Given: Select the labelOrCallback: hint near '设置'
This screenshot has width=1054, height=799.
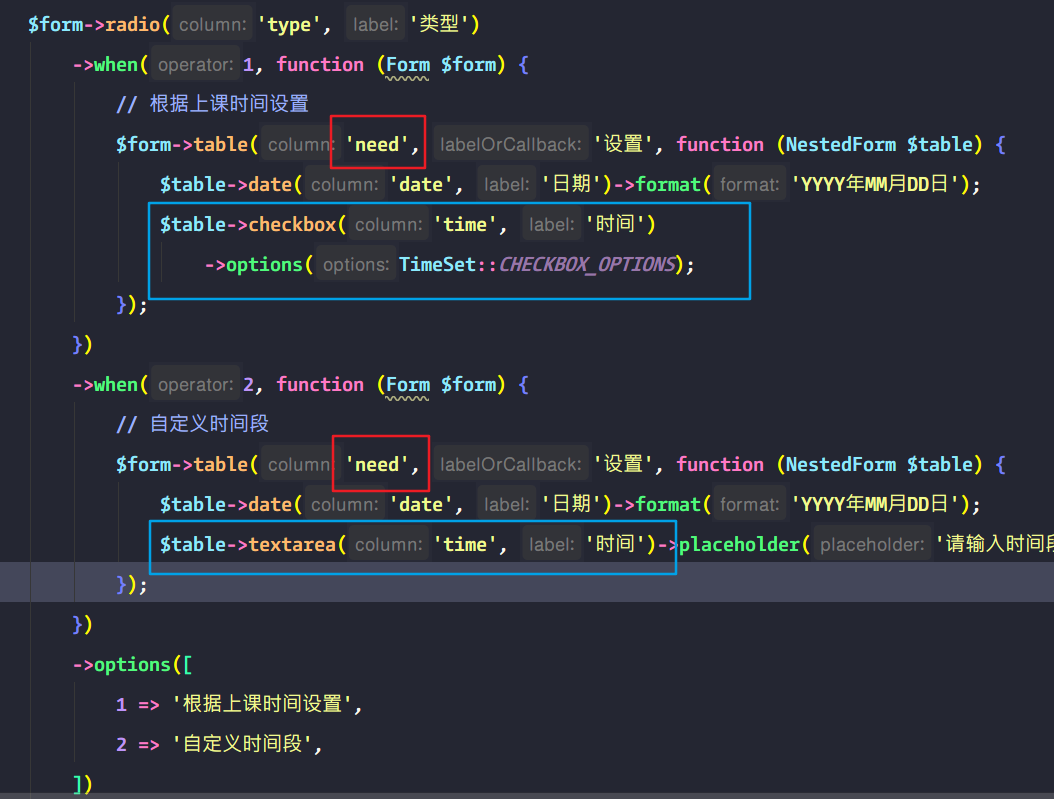Looking at the screenshot, I should tap(513, 143).
